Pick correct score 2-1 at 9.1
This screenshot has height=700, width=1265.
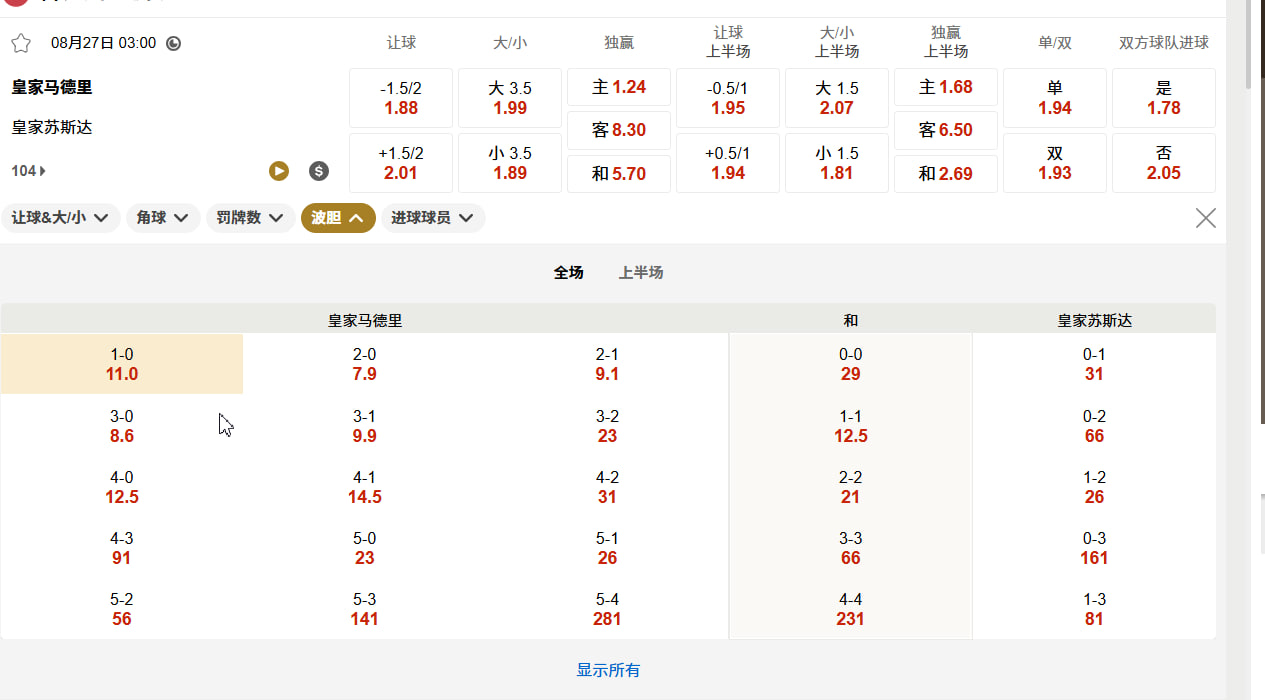(607, 364)
